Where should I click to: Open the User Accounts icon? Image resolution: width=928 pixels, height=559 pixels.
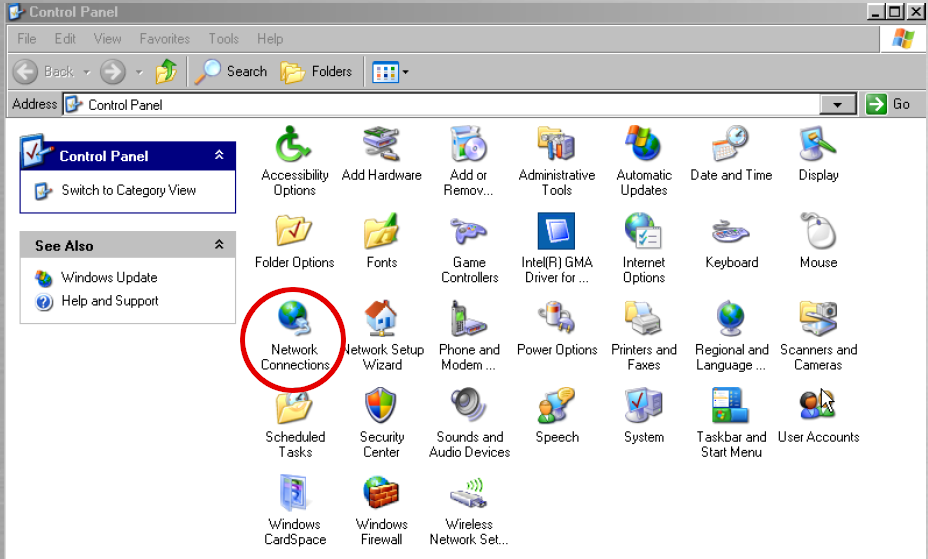[817, 408]
